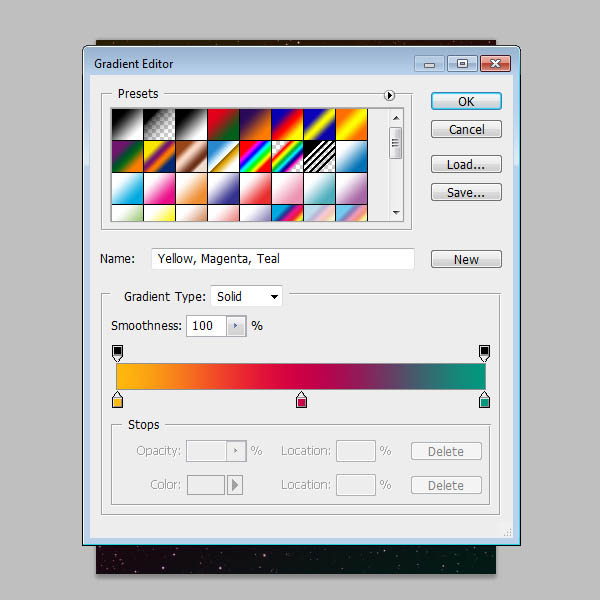Image resolution: width=600 pixels, height=600 pixels.
Task: Click on the gradient preview bar
Action: click(x=301, y=377)
